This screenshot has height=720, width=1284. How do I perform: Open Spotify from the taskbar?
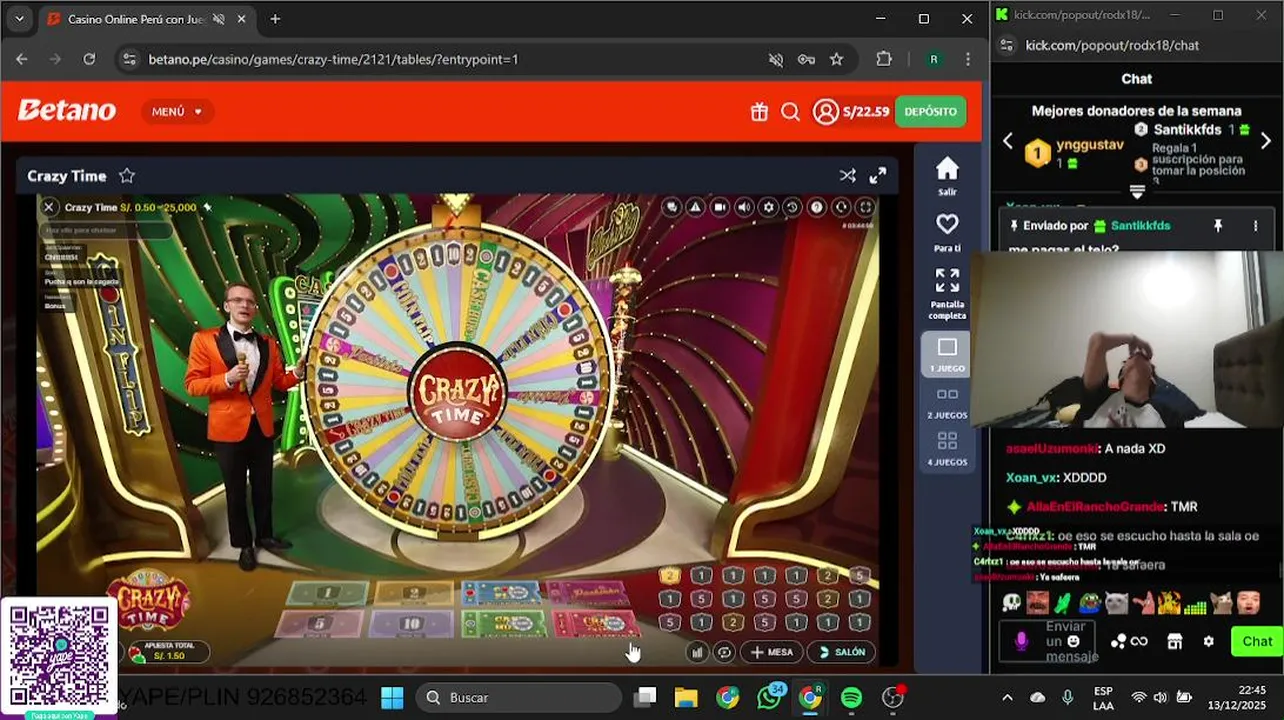(851, 697)
